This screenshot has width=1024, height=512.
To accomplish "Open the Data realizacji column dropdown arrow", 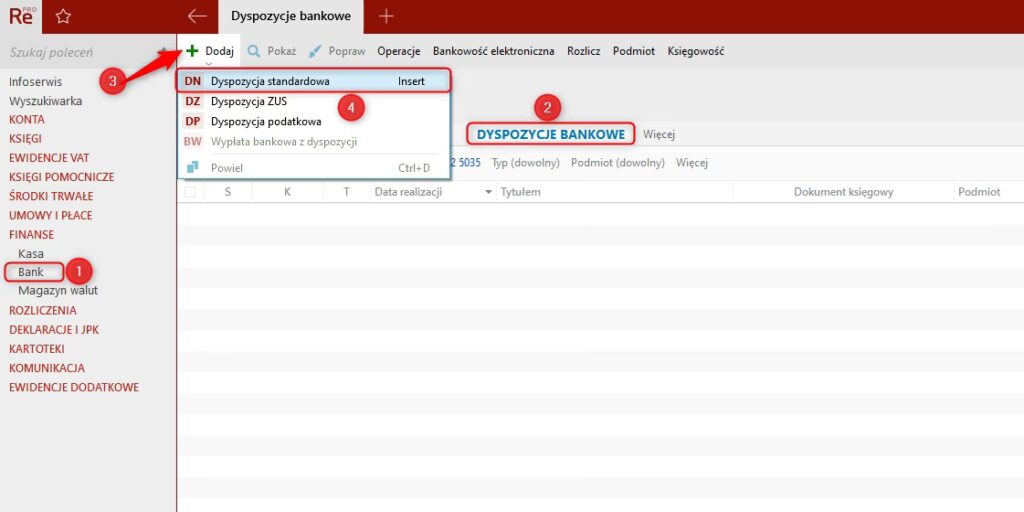I will pos(488,192).
